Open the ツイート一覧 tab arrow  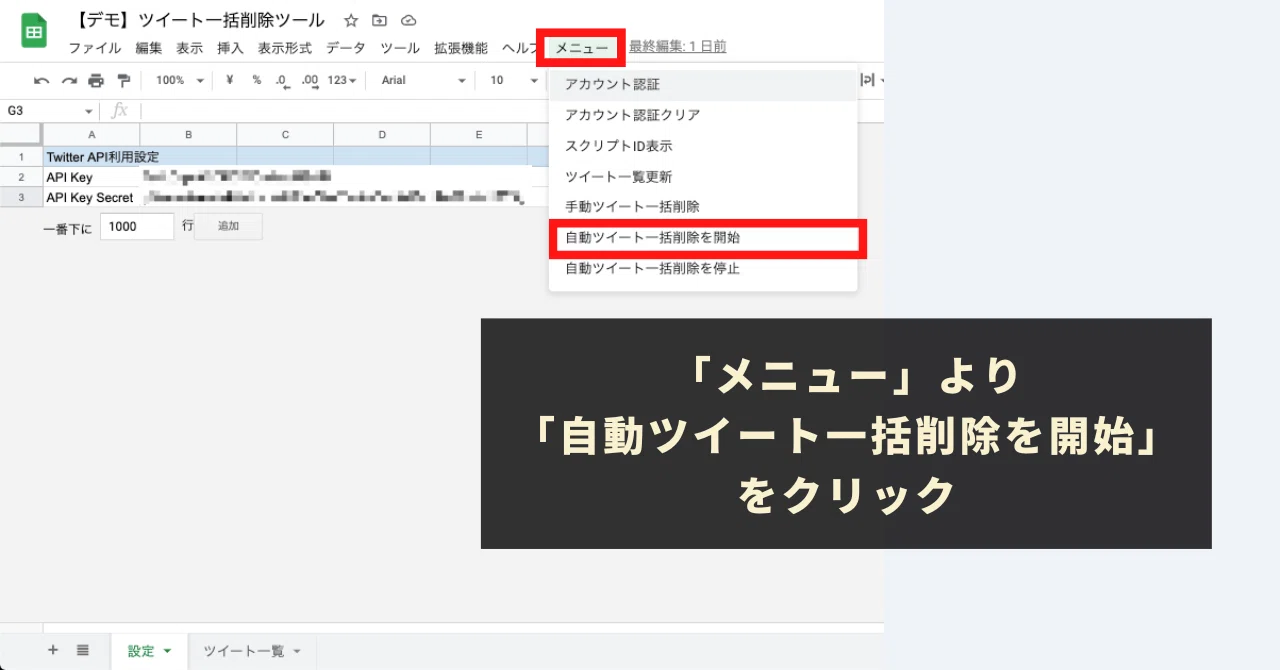coord(297,651)
